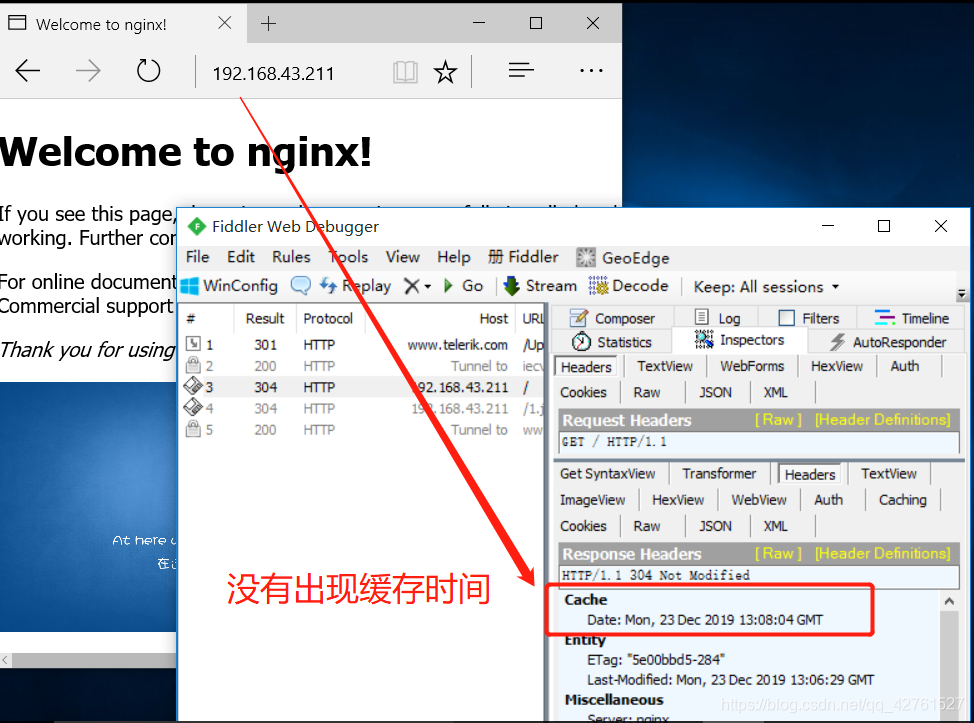Open the Rules menu
This screenshot has height=723, width=974.
click(x=291, y=257)
